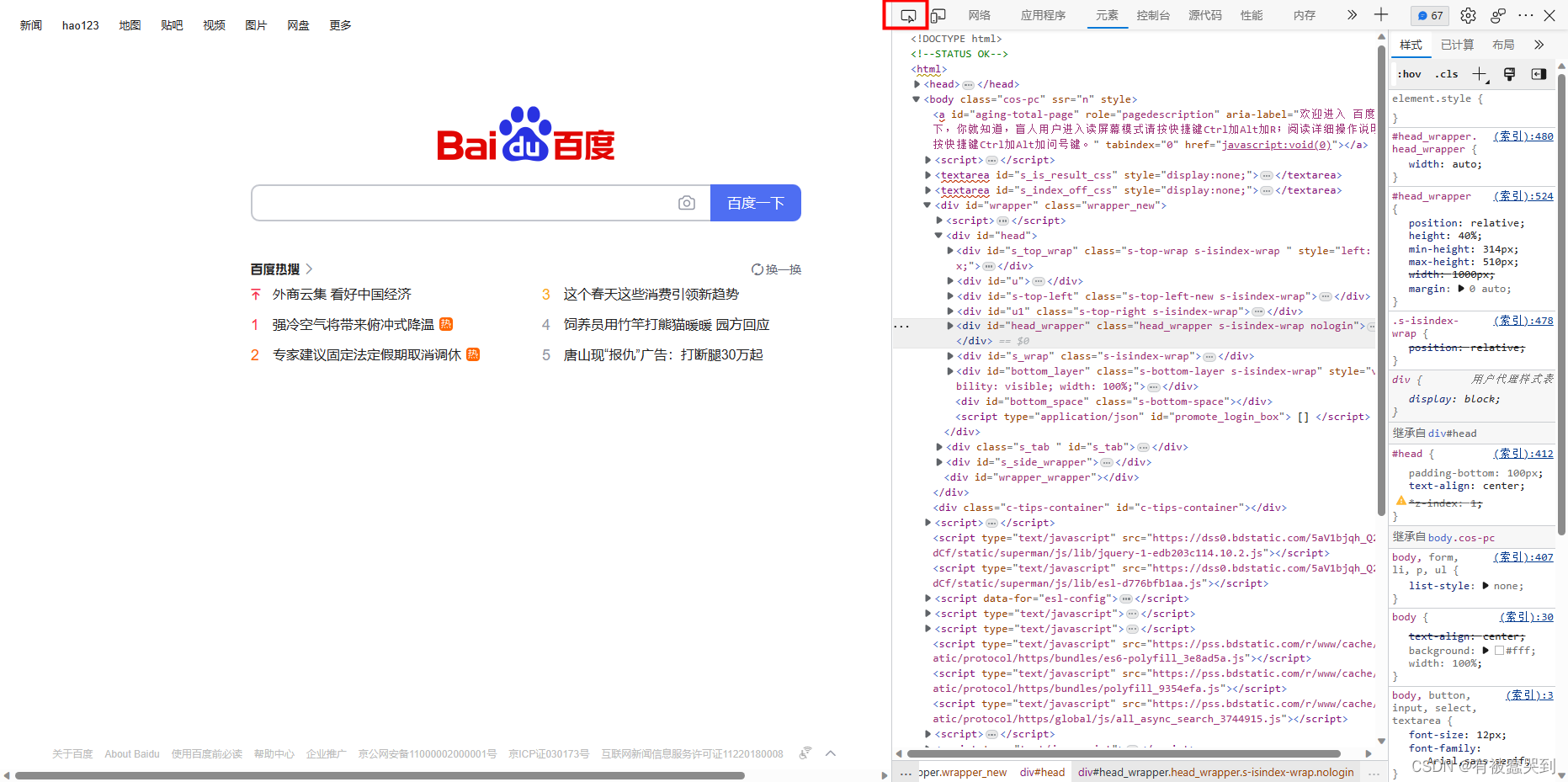This screenshot has height=782, width=1568.
Task: Open hot search 外商云集 看好中国经济
Action: click(342, 295)
